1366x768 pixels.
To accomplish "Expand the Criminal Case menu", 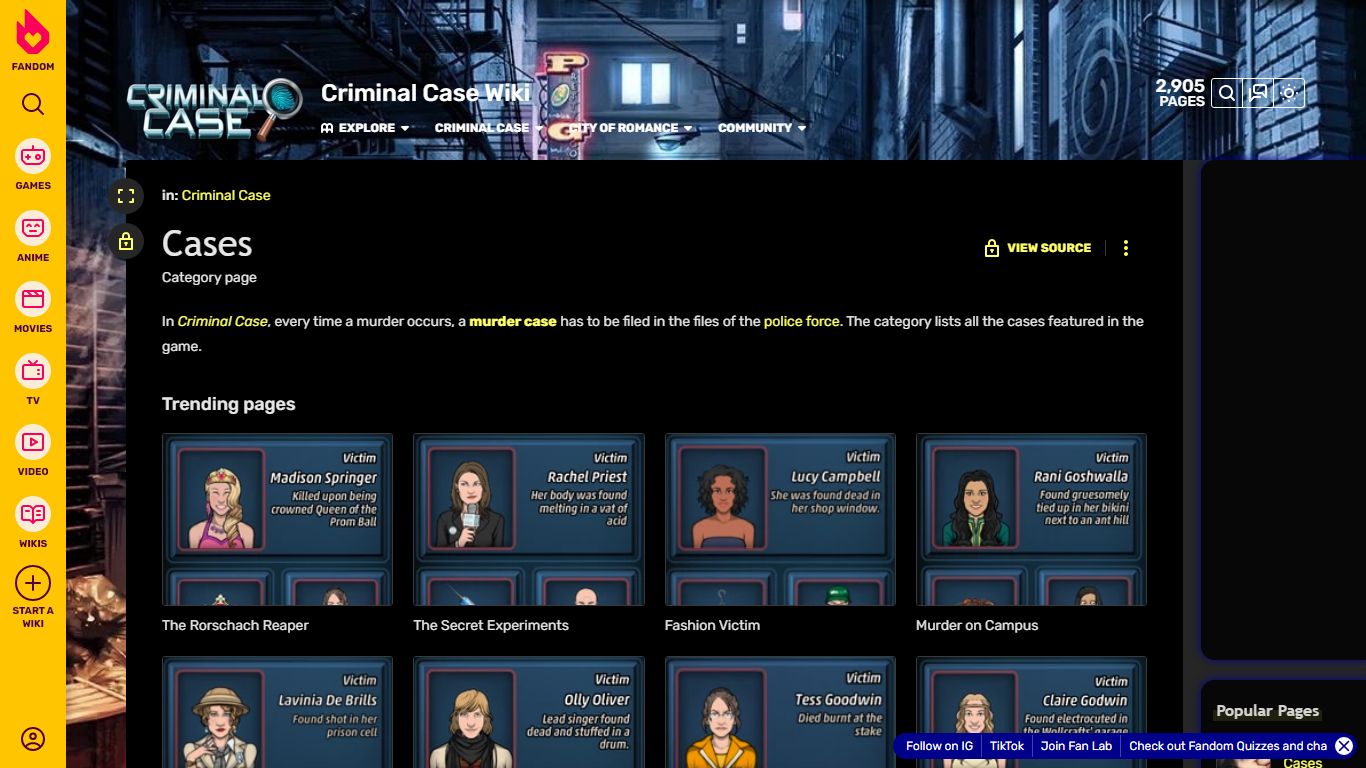I will click(489, 128).
